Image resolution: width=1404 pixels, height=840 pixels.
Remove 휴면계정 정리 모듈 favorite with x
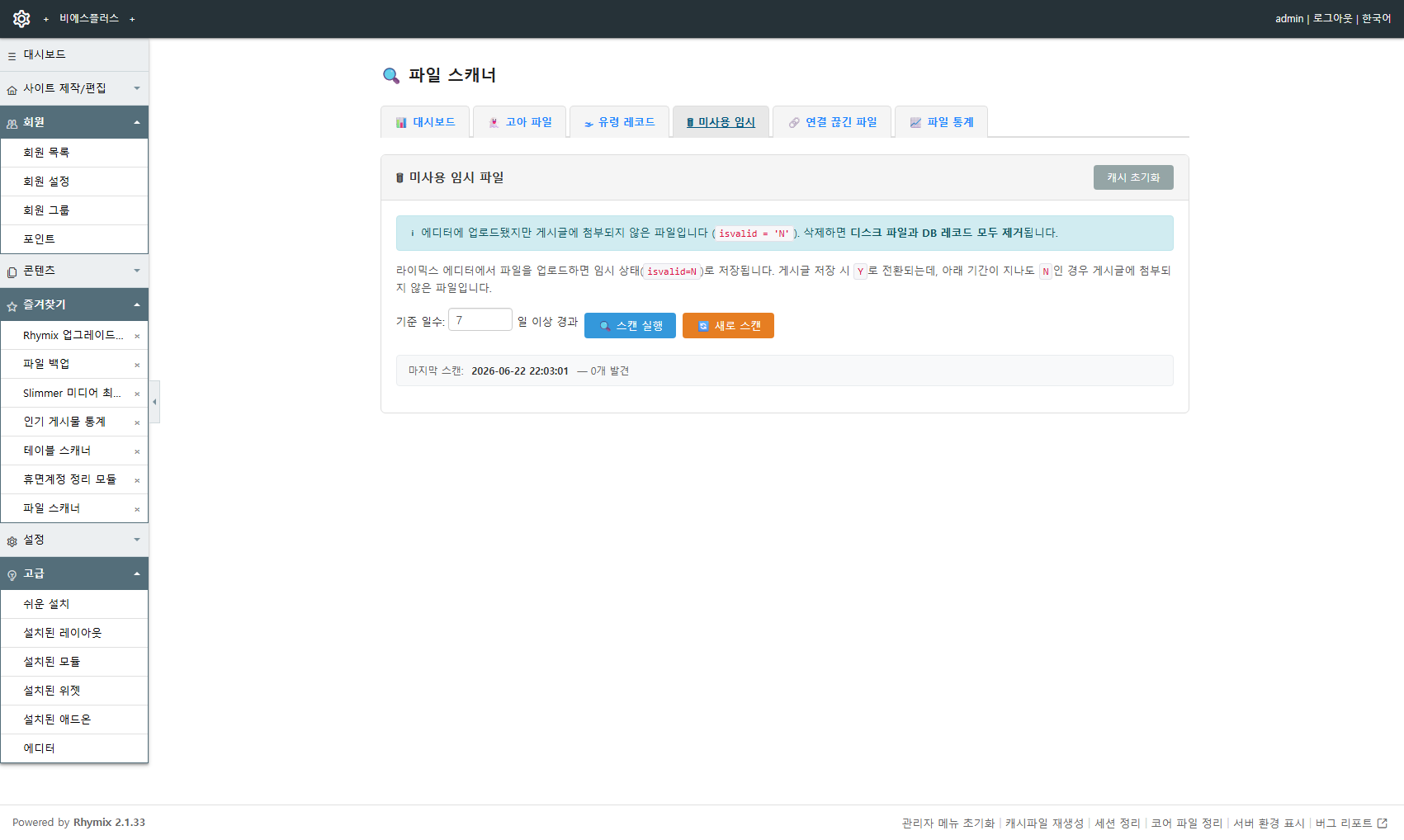coord(137,480)
